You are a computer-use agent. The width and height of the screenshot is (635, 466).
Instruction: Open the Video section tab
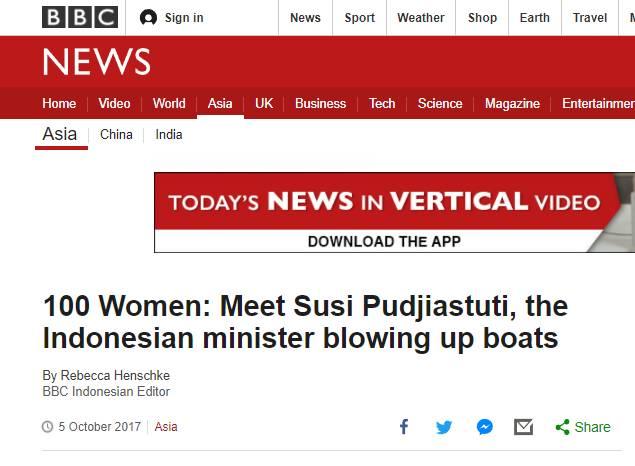tap(114, 104)
